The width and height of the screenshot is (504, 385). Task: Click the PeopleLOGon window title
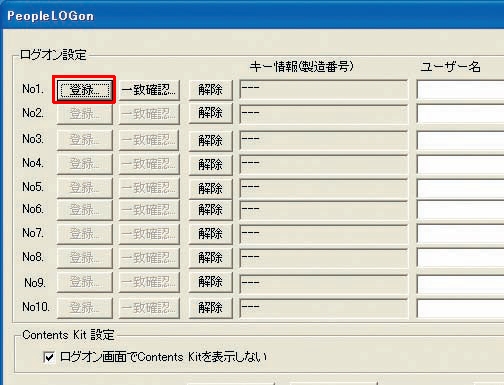tap(51, 16)
